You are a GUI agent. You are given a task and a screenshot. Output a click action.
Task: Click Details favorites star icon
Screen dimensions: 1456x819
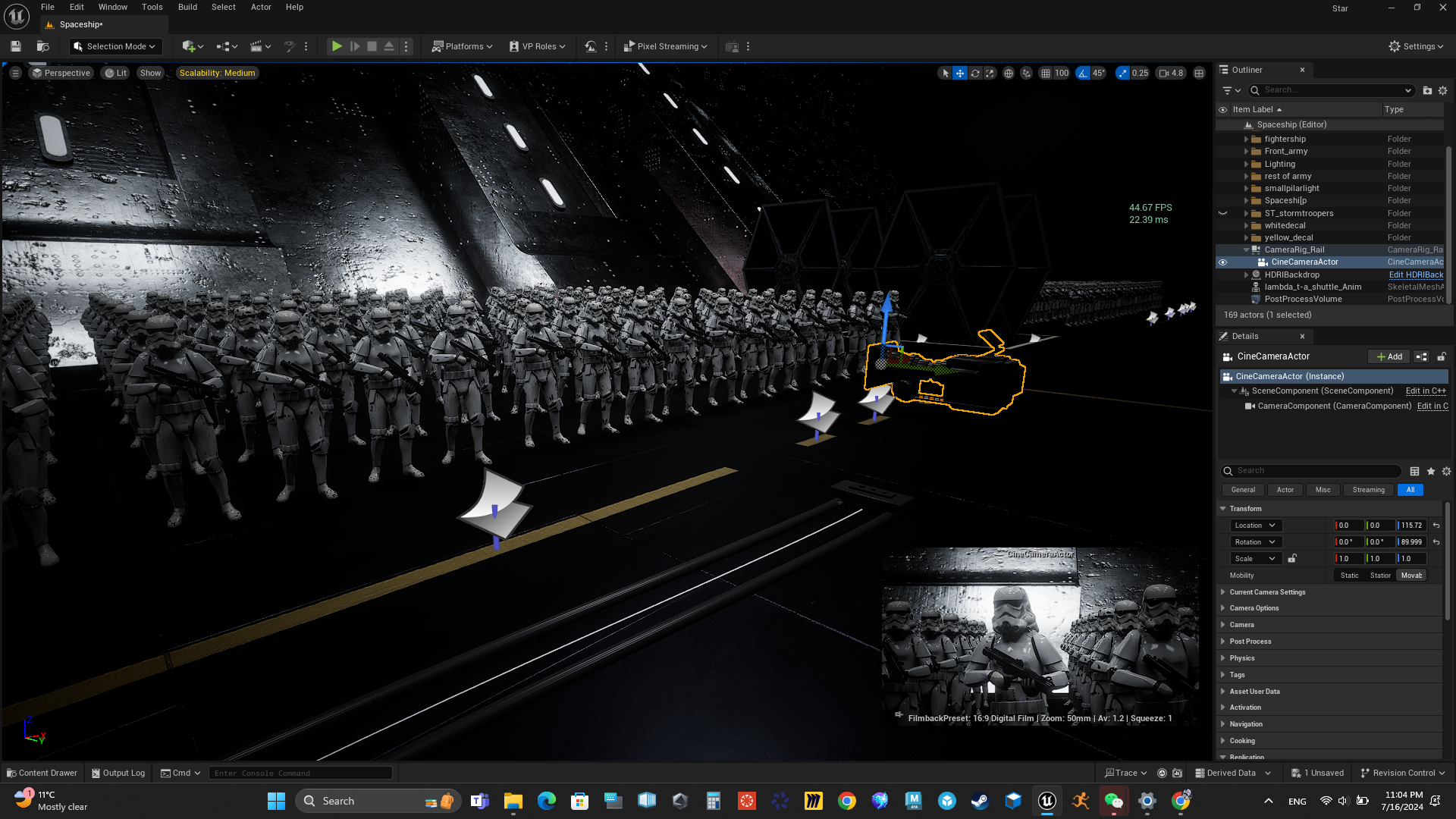point(1431,471)
